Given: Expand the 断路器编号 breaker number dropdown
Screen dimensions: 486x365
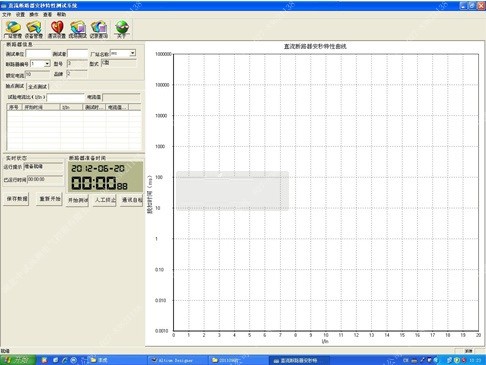Looking at the screenshot, I should click(x=47, y=64).
